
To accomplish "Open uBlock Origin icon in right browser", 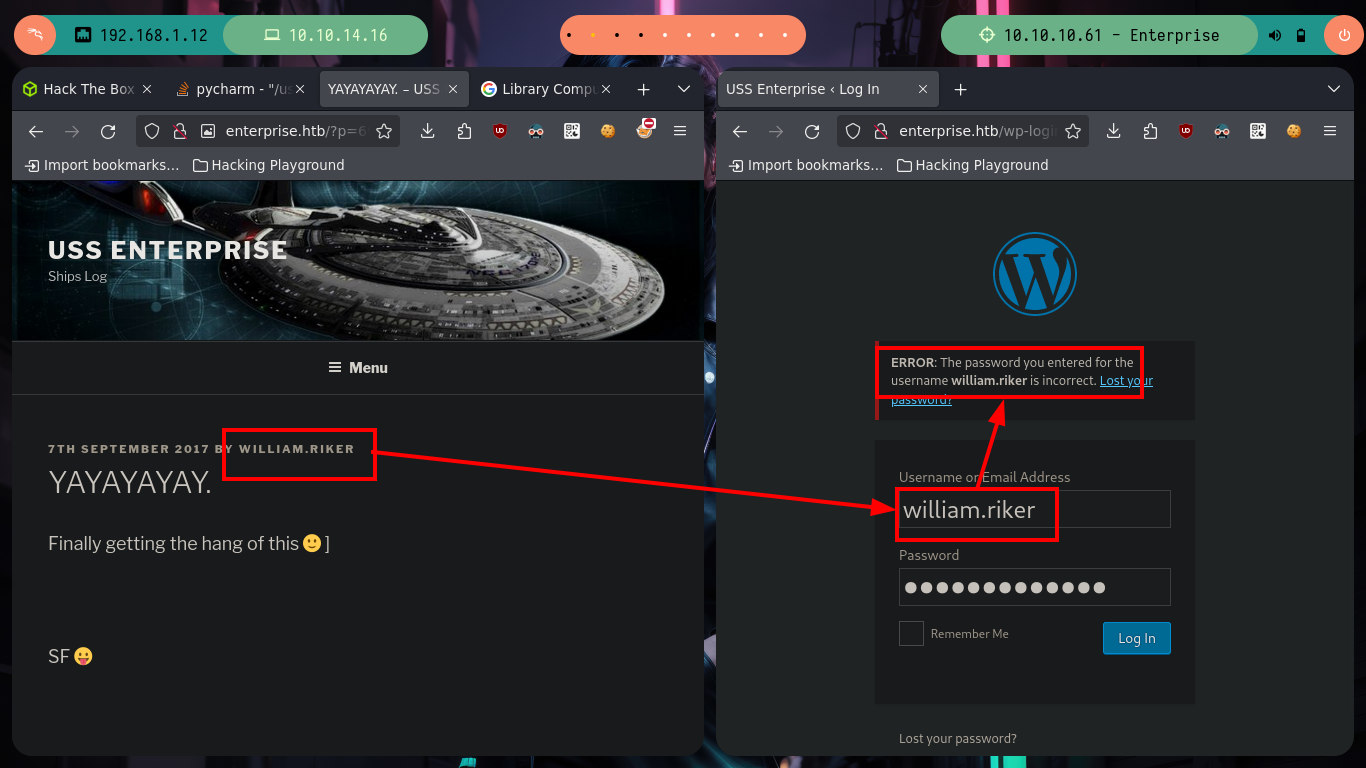I will [1186, 131].
